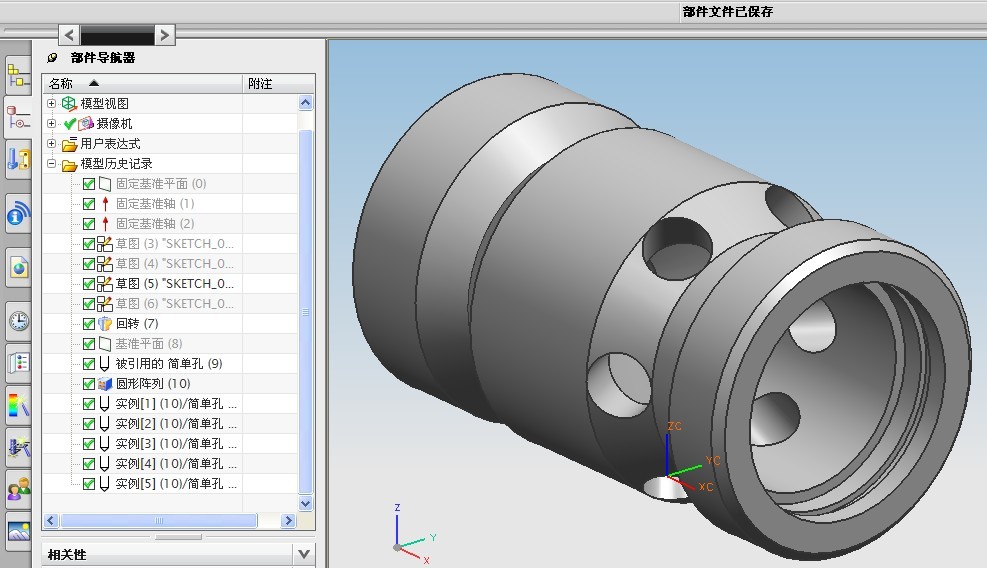This screenshot has width=987, height=568.
Task: Open the Part Navigator sidebar tab
Action: pos(18,117)
